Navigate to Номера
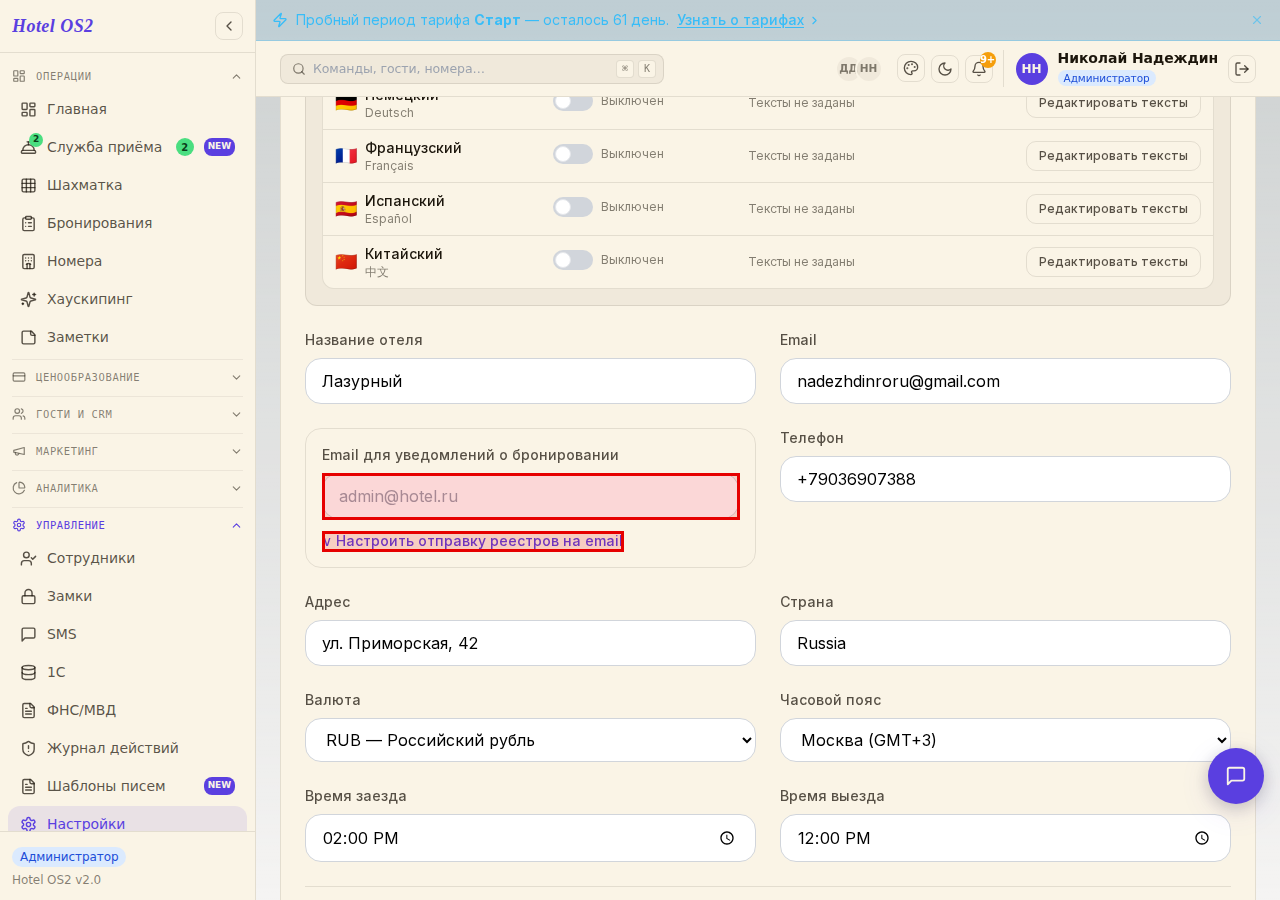 click(x=127, y=261)
